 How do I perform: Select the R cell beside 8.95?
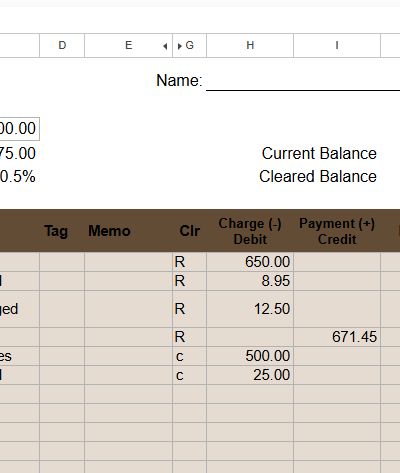coord(190,281)
